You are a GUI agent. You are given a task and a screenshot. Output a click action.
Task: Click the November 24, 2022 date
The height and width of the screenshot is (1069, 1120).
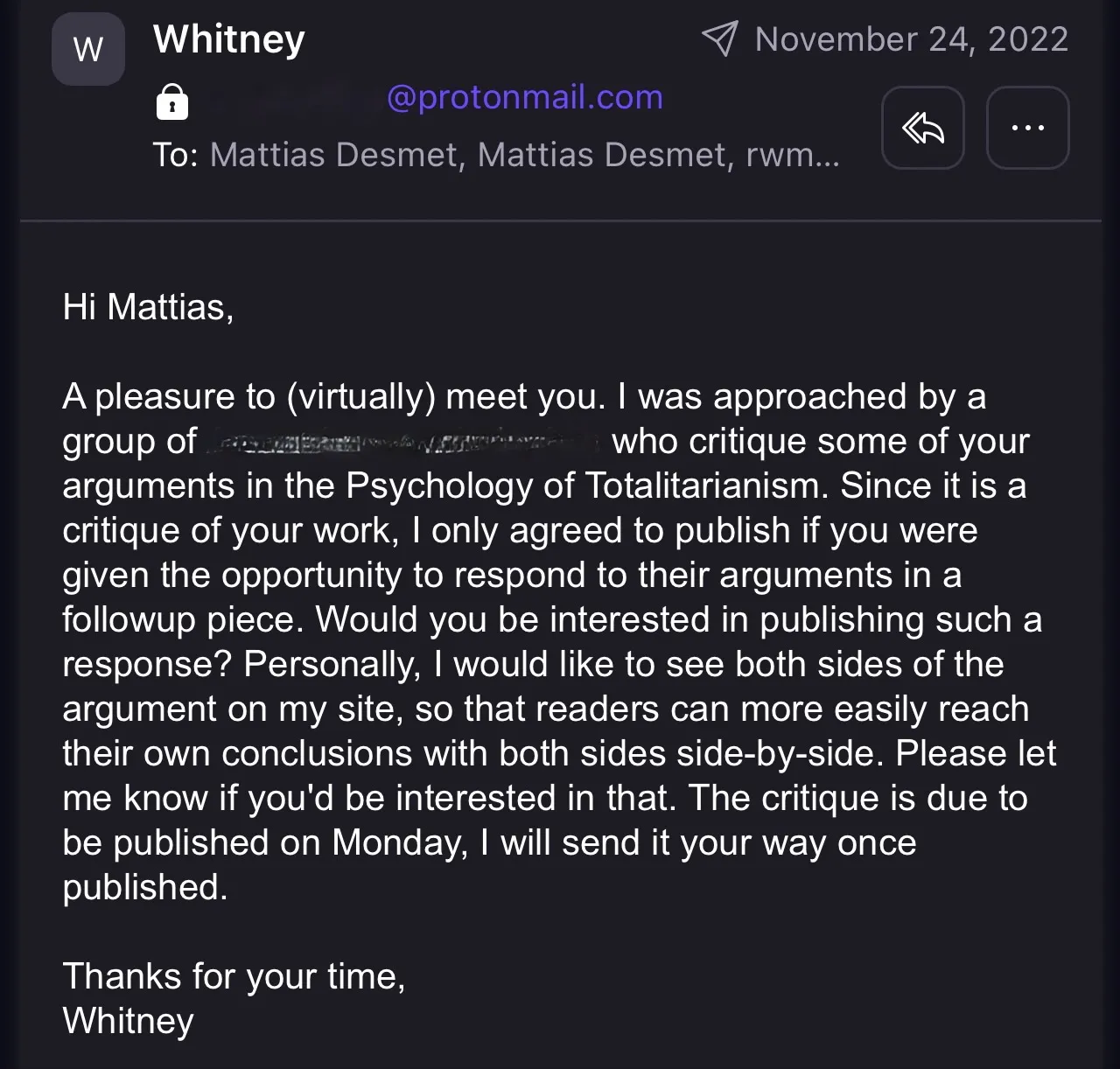point(911,39)
